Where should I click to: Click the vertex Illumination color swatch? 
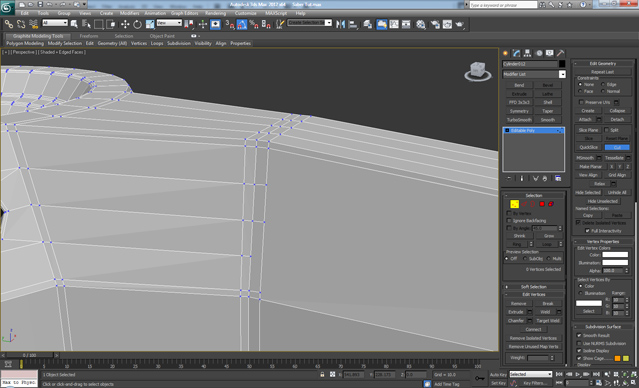tap(615, 262)
